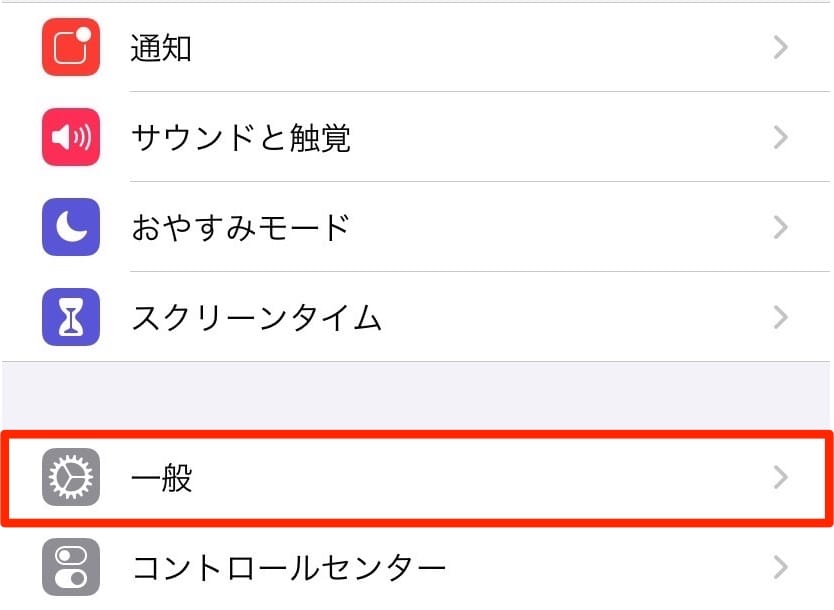Tap the chevron beside 一般
The image size is (834, 610).
point(781,478)
